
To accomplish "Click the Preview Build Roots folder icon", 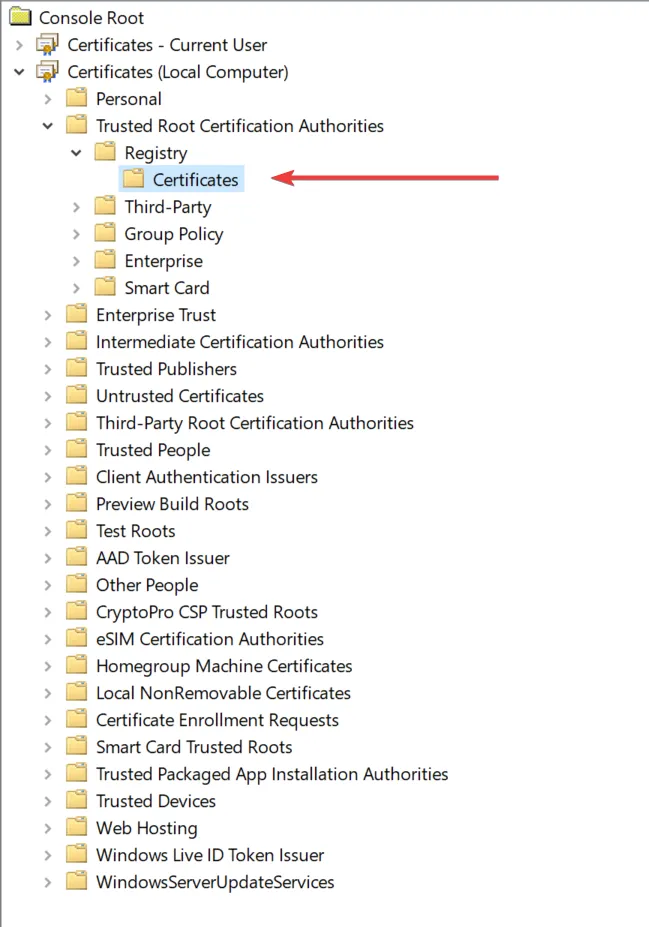I will pyautogui.click(x=76, y=503).
